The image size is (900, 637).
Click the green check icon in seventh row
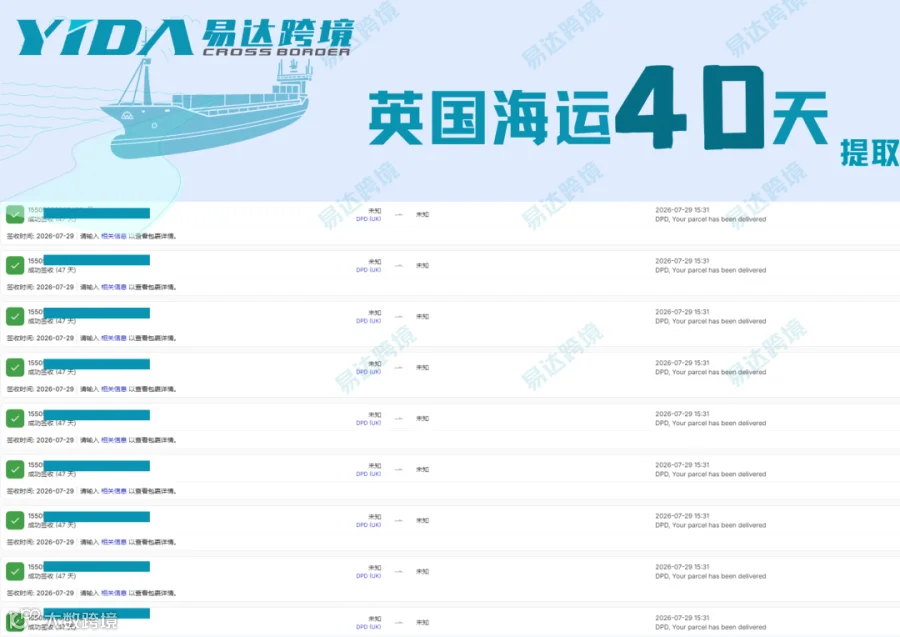tap(15, 521)
